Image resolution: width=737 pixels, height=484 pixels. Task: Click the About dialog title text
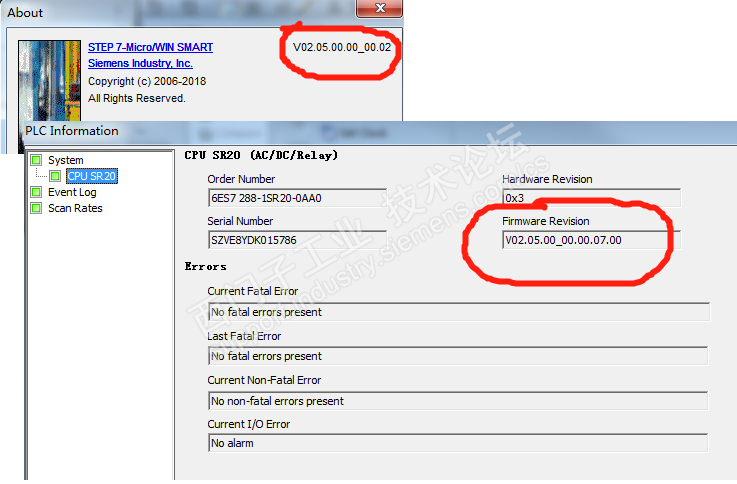coord(25,13)
